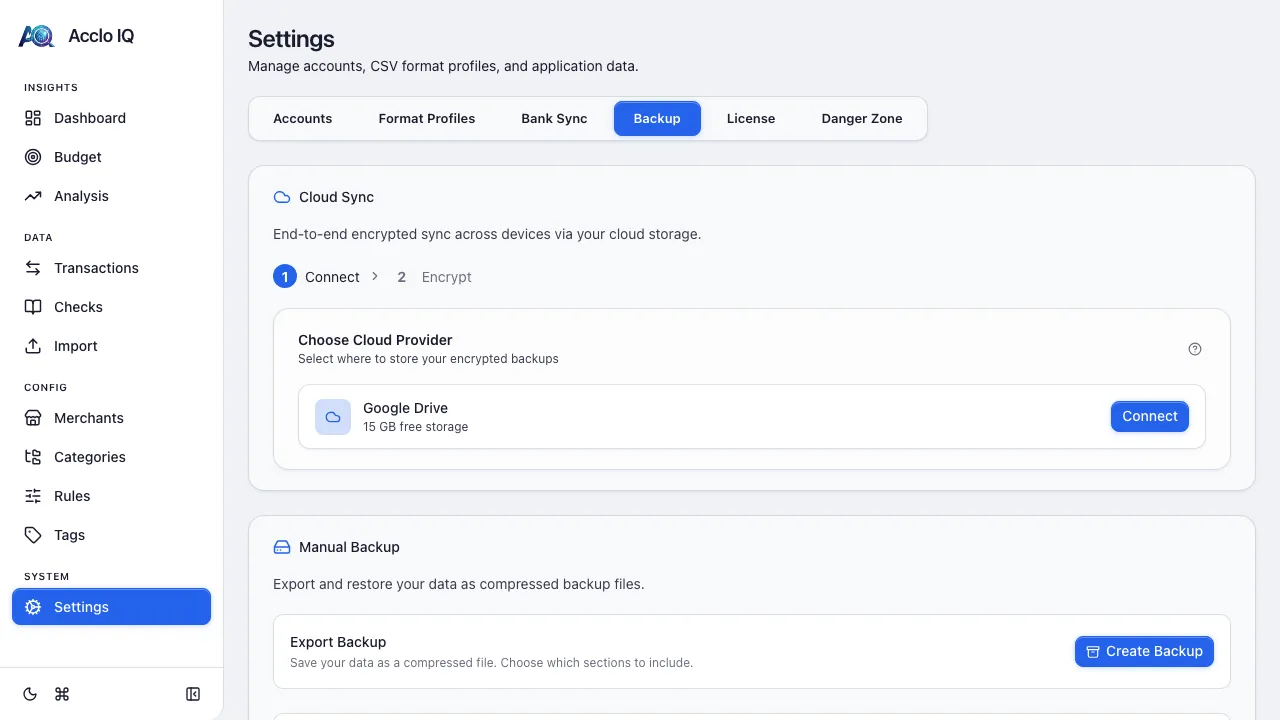The image size is (1280, 720).
Task: Click the Tags label icon
Action: tap(33, 535)
